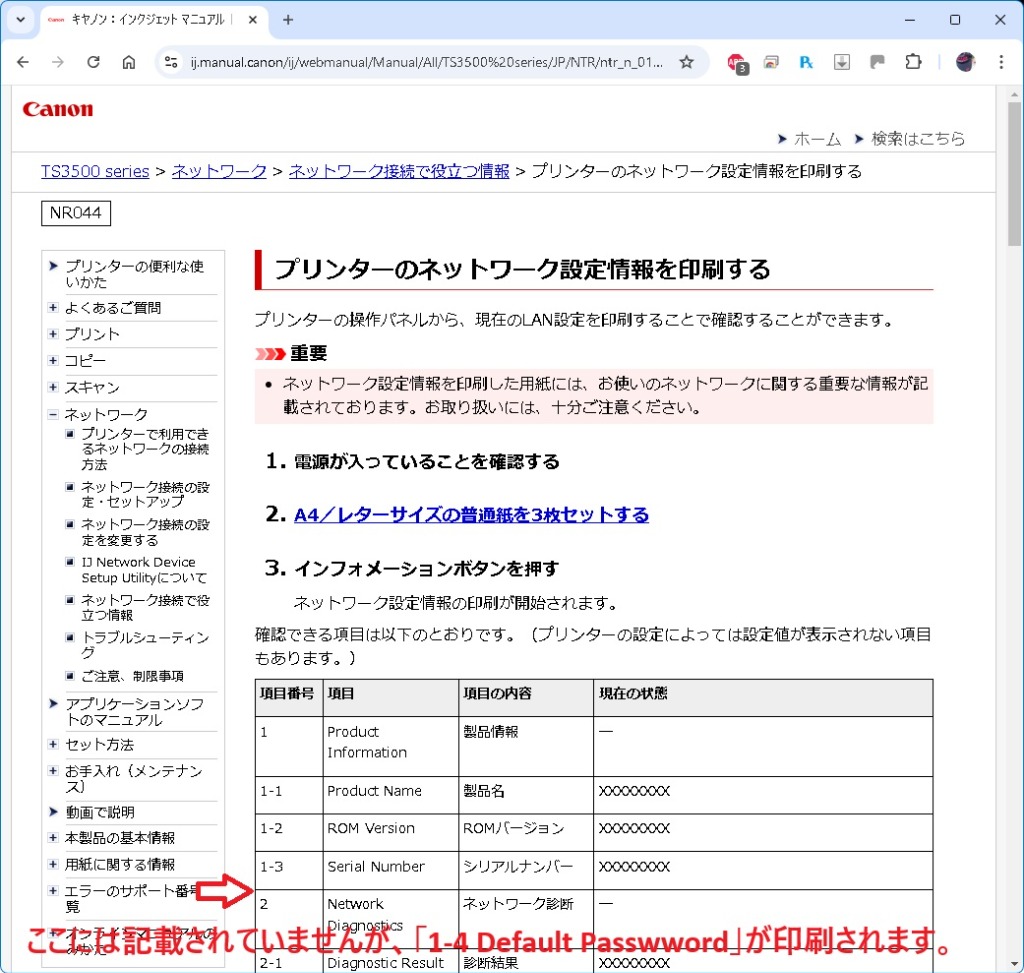Select the ROM Version table cell
The image size is (1024, 973).
[x=391, y=832]
